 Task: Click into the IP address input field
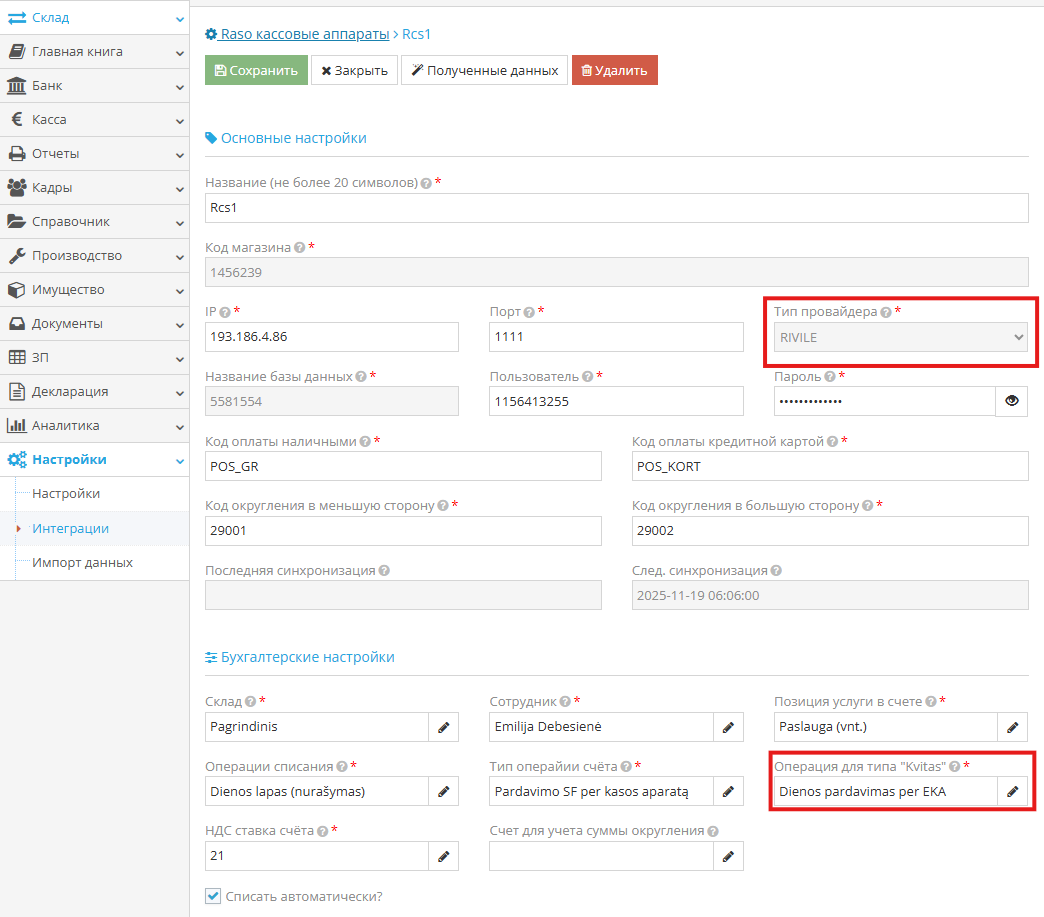(x=331, y=337)
